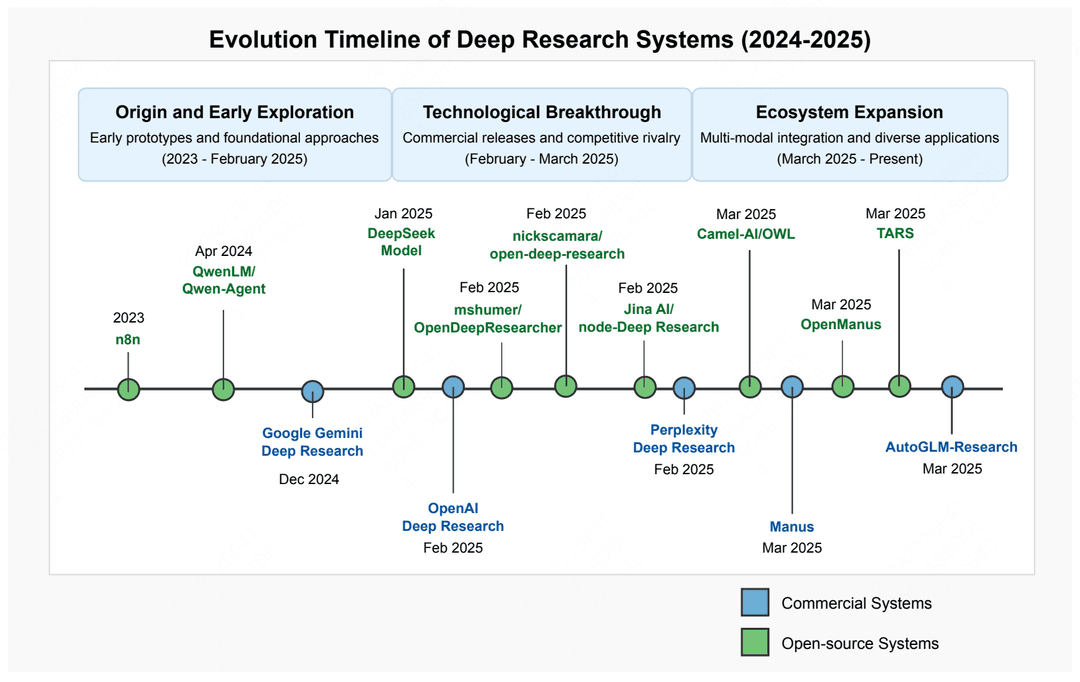Select the Origin and Early Exploration phase box
Image resolution: width=1080 pixels, height=682 pixels.
[235, 134]
